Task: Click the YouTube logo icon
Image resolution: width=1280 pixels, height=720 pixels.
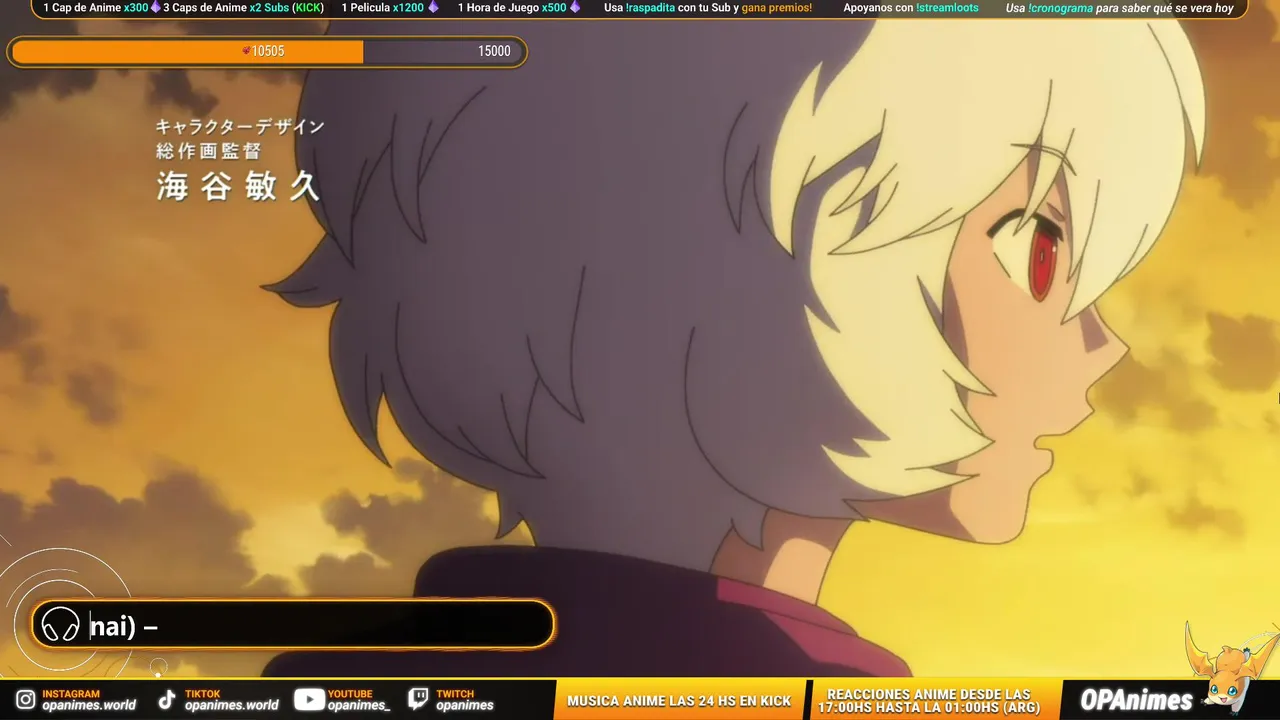Action: tap(309, 700)
